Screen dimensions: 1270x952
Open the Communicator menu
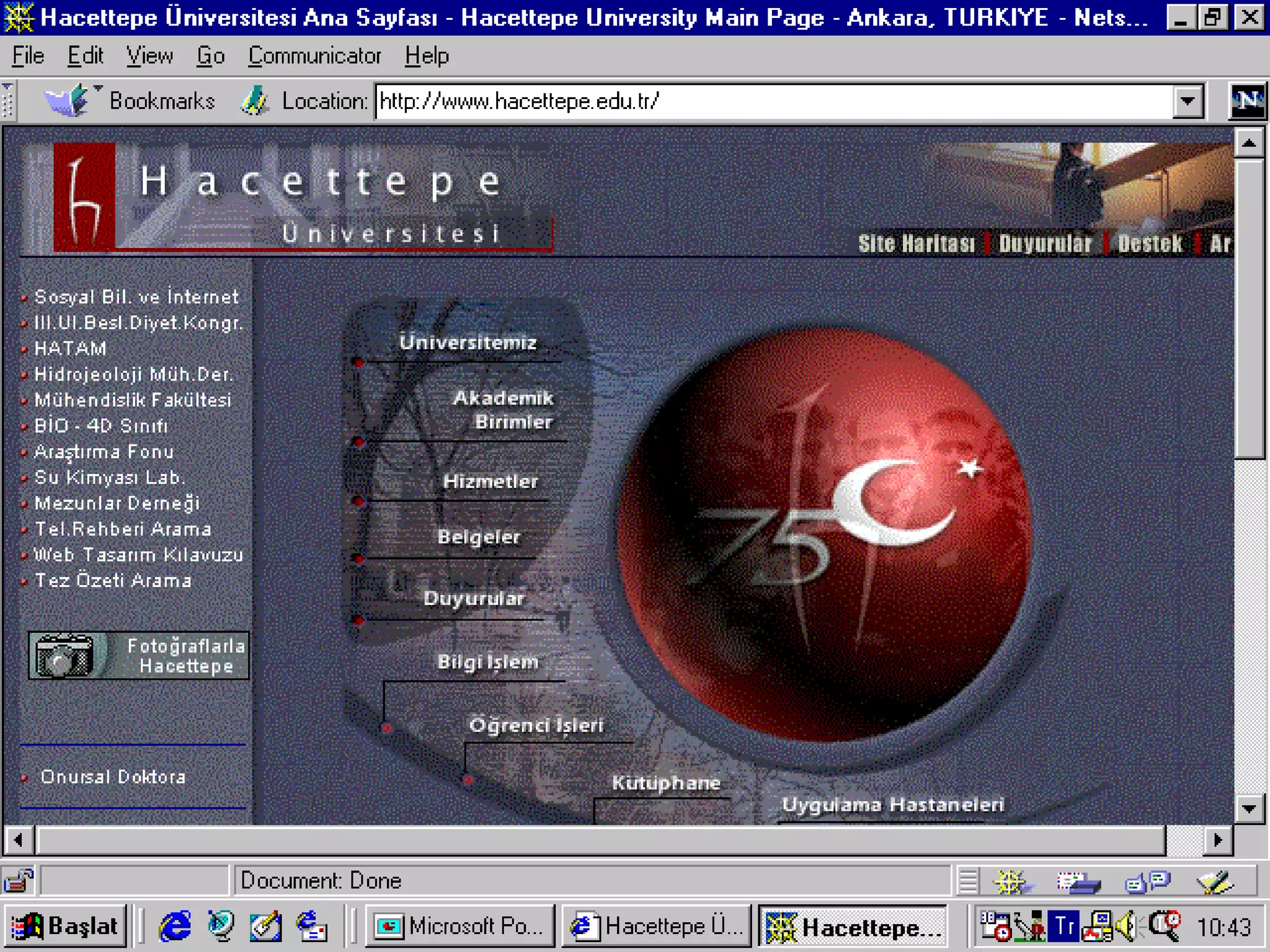pos(314,56)
